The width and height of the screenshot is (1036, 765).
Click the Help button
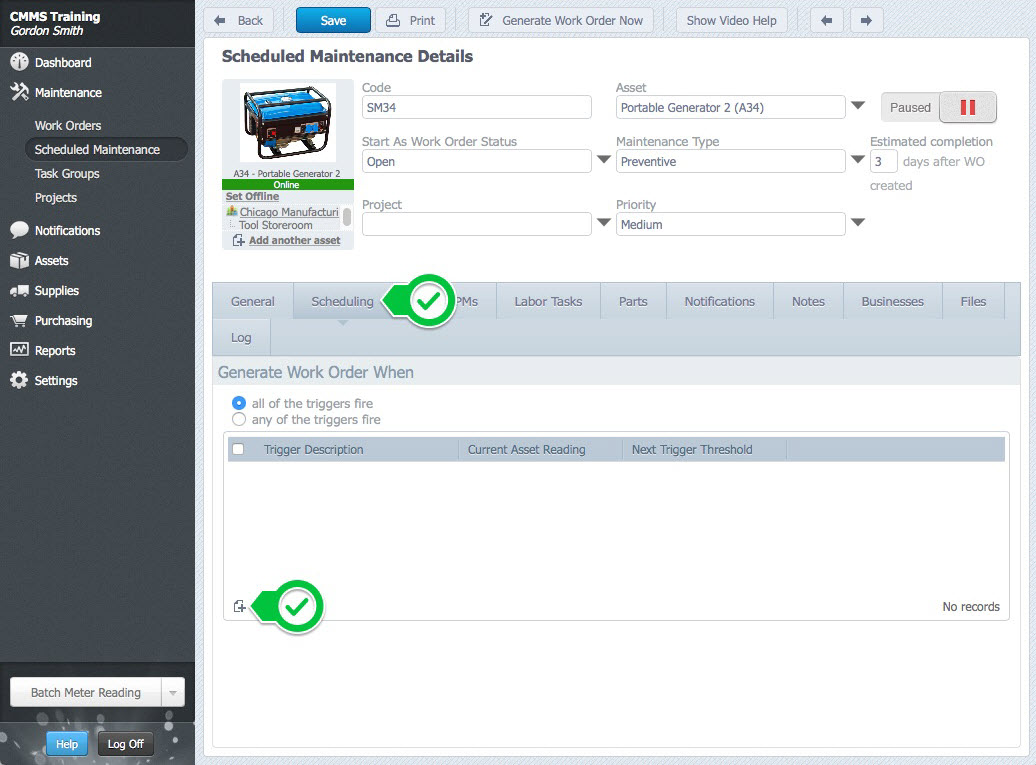coord(67,744)
